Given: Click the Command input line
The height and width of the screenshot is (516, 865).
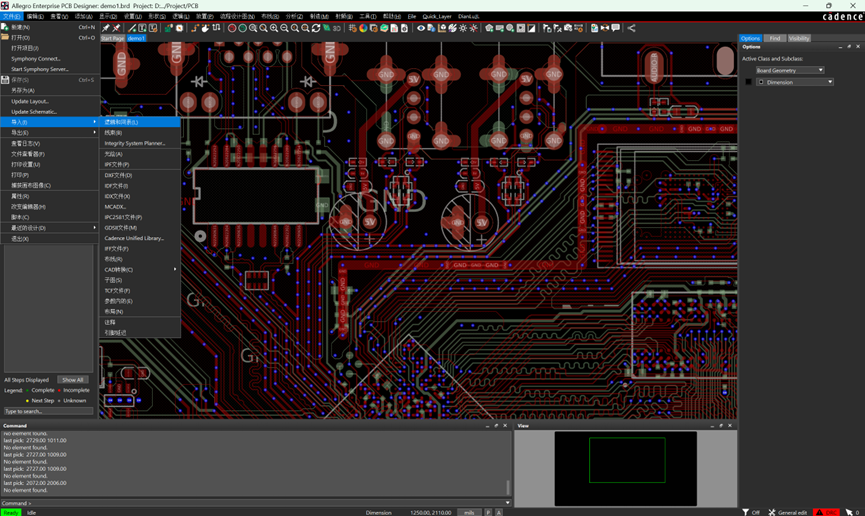Looking at the screenshot, I should [x=254, y=503].
